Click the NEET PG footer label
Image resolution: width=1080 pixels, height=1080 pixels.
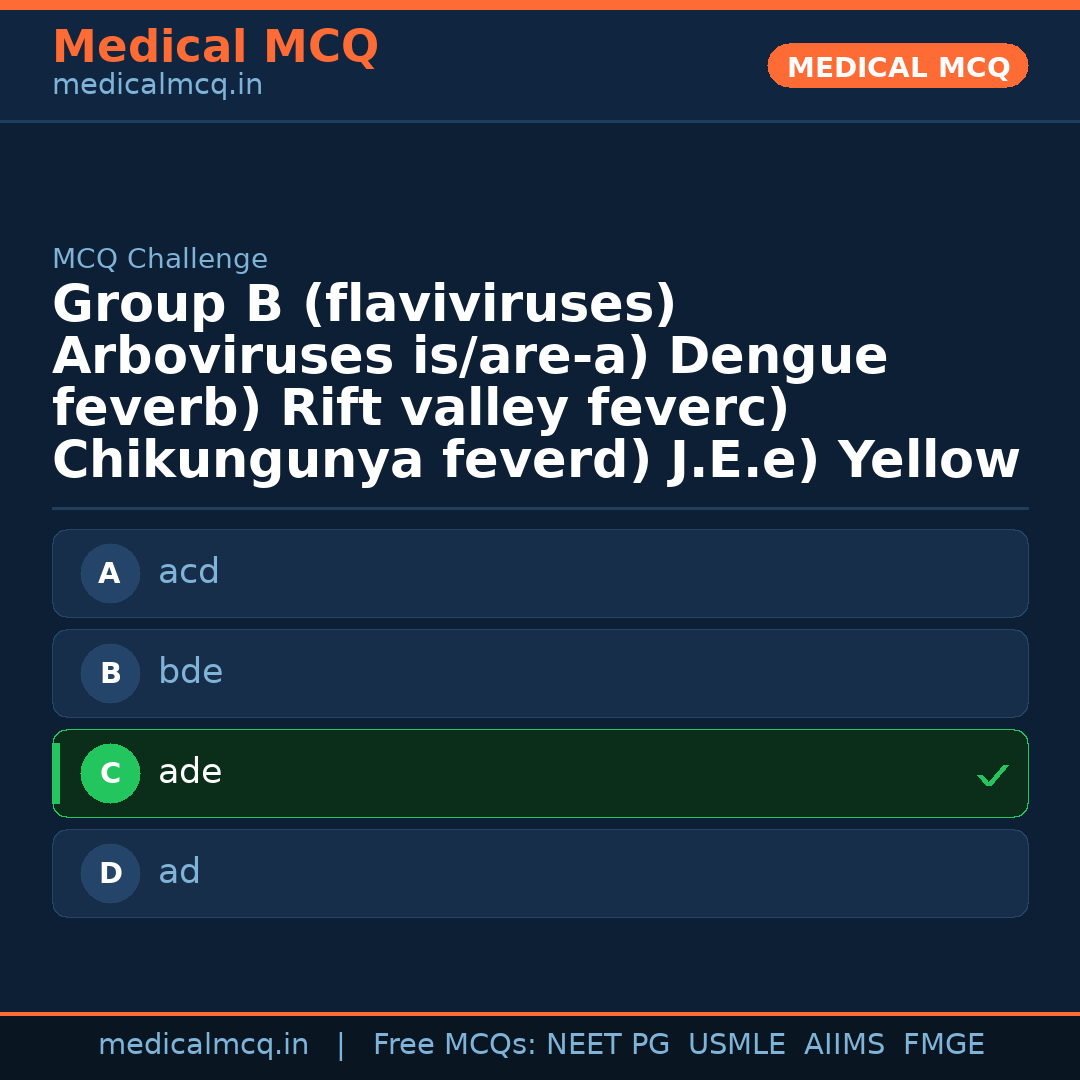coord(607,1044)
